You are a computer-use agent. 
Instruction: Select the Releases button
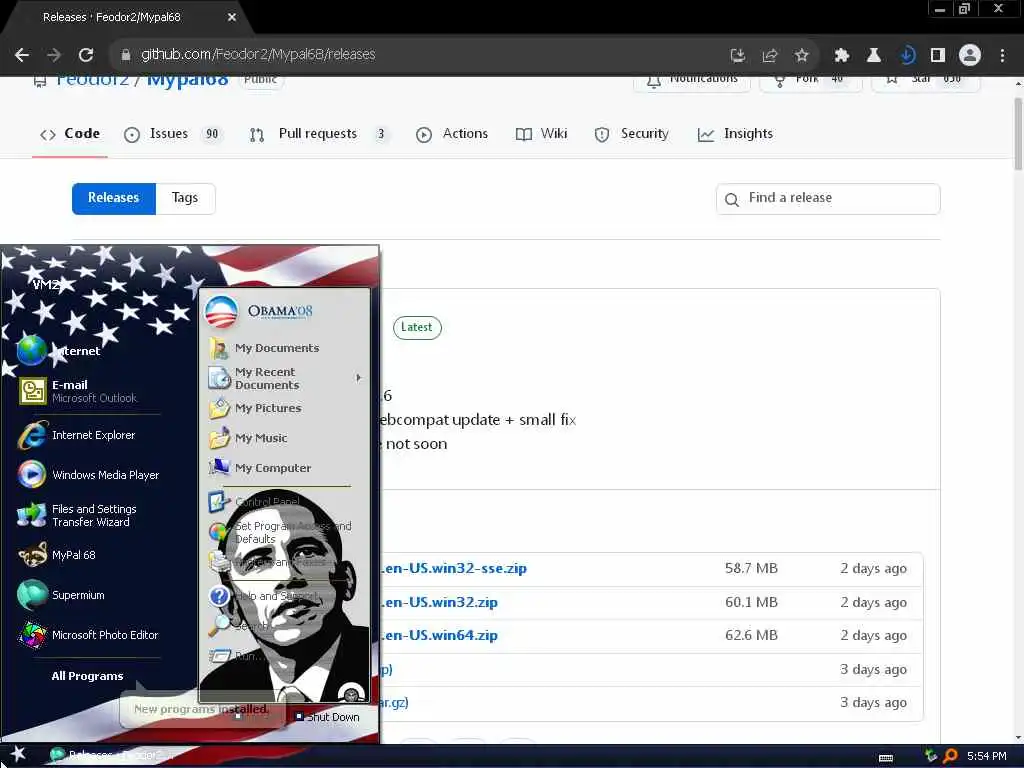tap(114, 198)
